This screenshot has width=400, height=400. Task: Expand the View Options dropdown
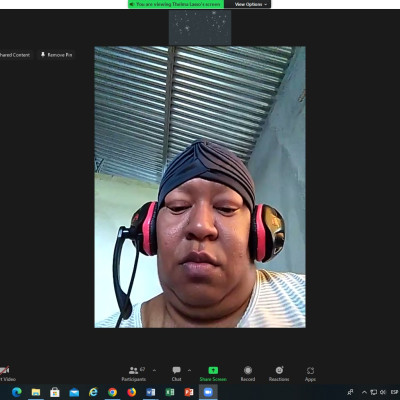[251, 4]
